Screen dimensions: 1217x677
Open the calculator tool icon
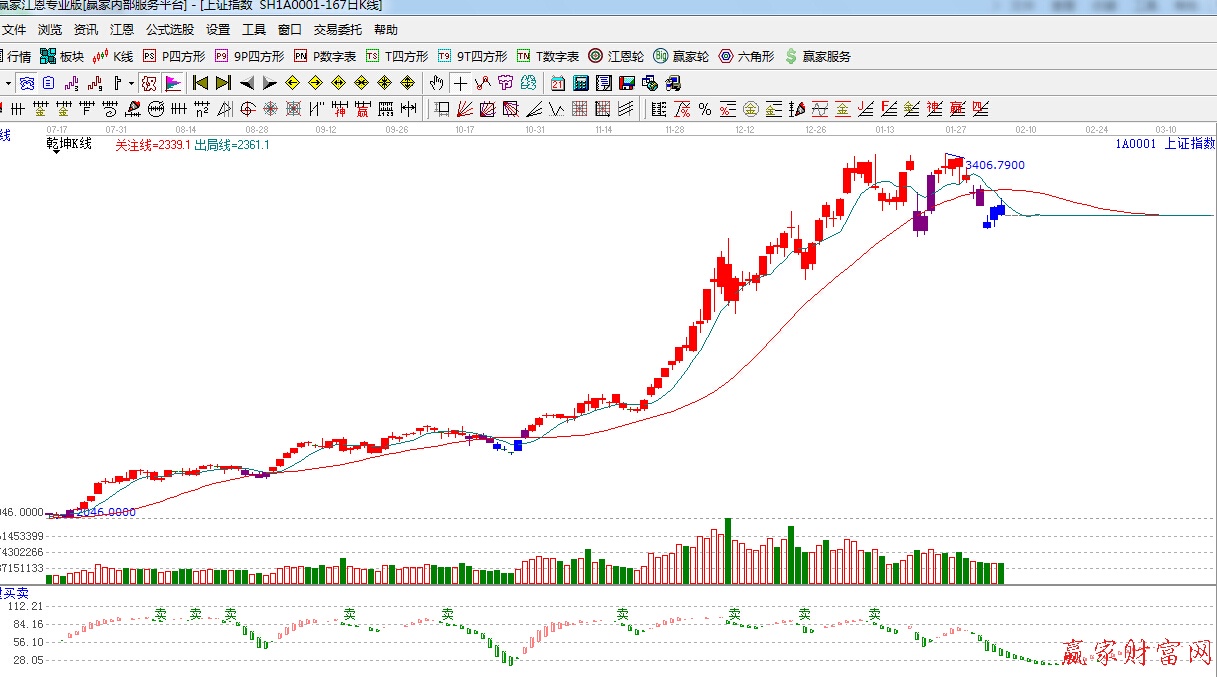tap(581, 83)
